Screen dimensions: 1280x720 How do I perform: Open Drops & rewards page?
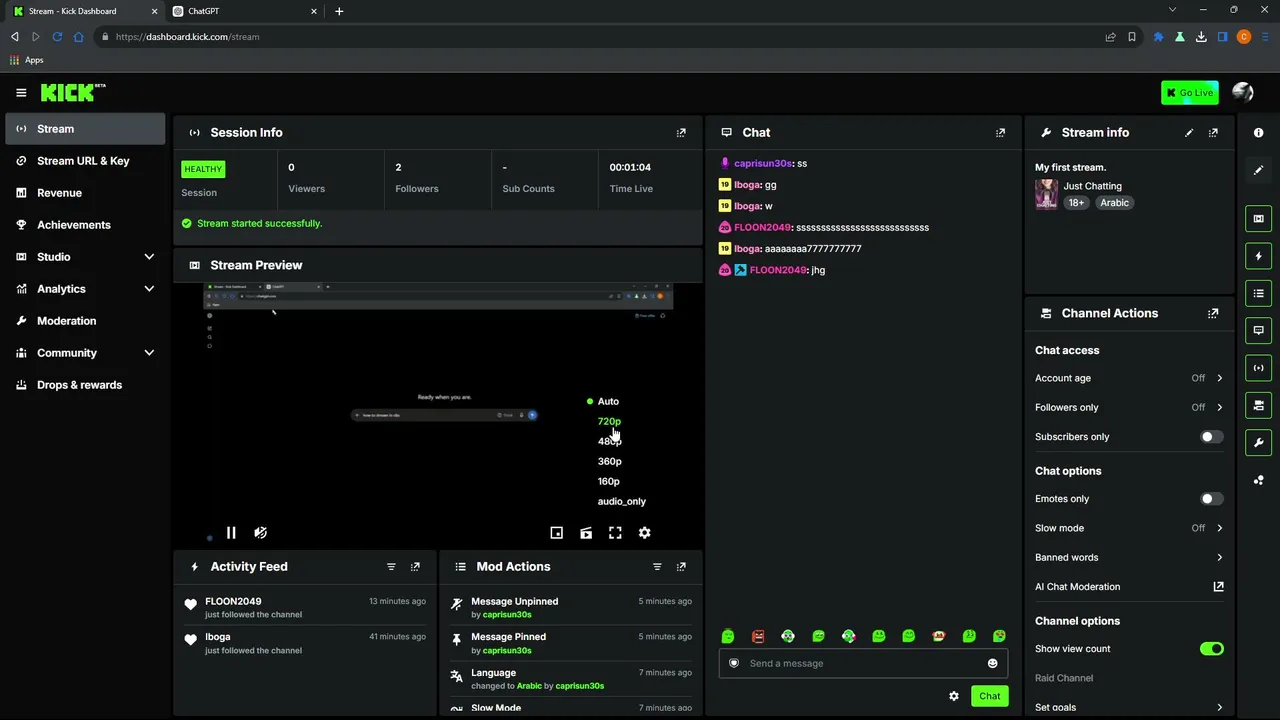(x=85, y=385)
